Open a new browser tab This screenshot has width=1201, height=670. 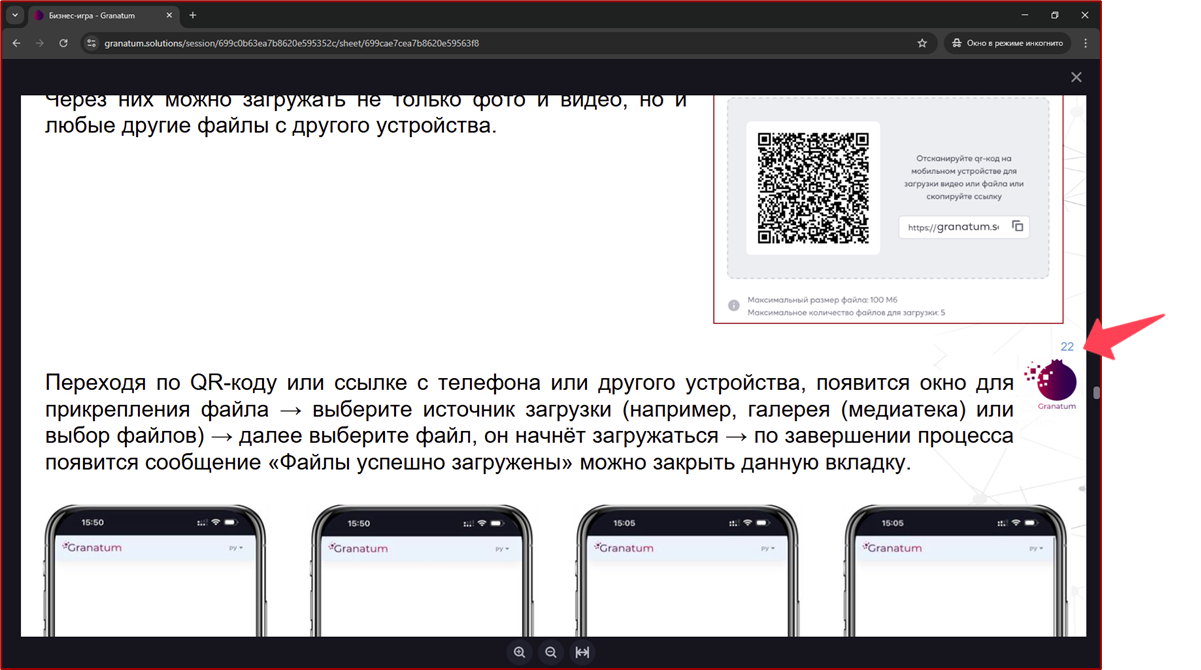(193, 15)
